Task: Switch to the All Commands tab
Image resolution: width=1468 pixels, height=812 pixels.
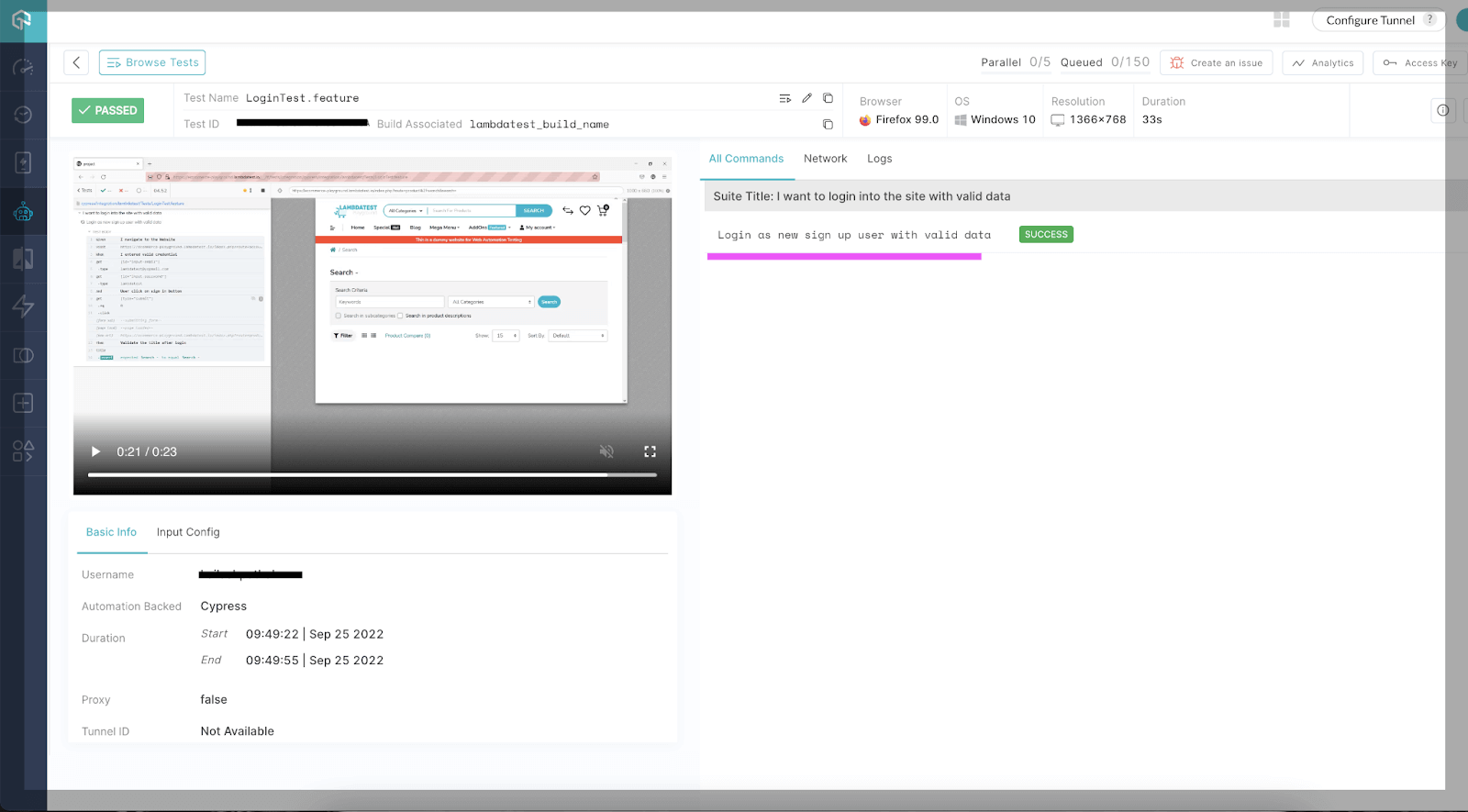Action: [x=746, y=159]
